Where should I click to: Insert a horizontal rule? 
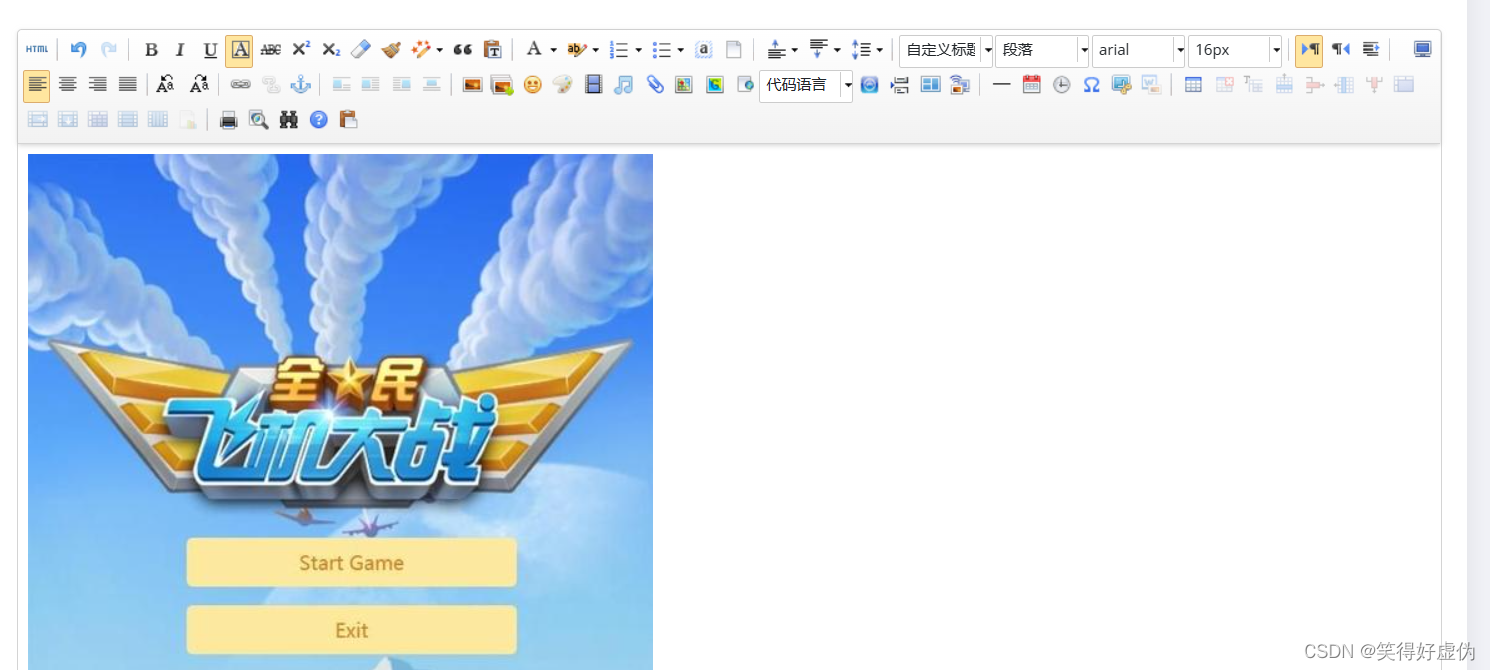[1001, 85]
